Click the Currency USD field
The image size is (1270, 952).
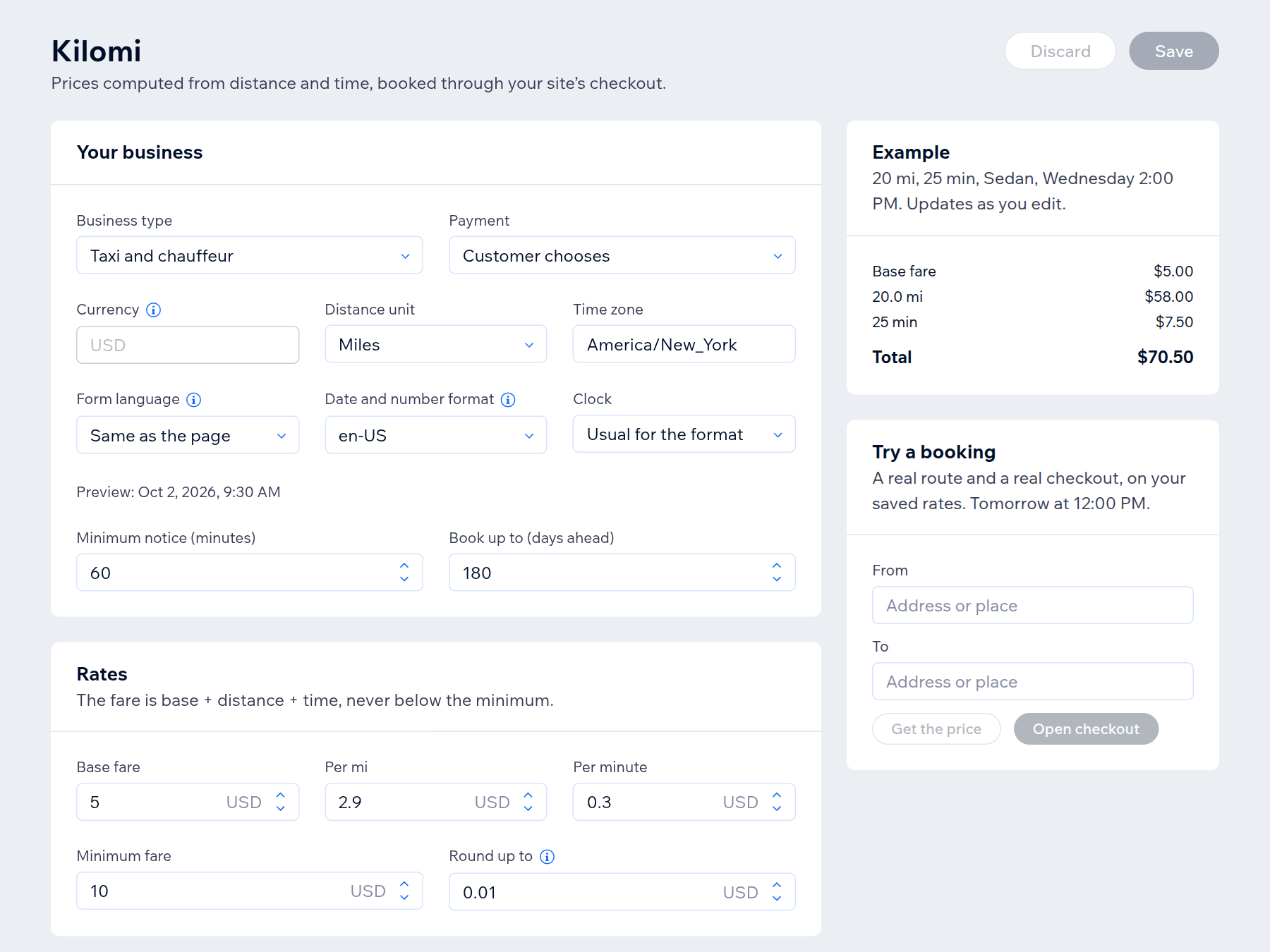[x=188, y=345]
